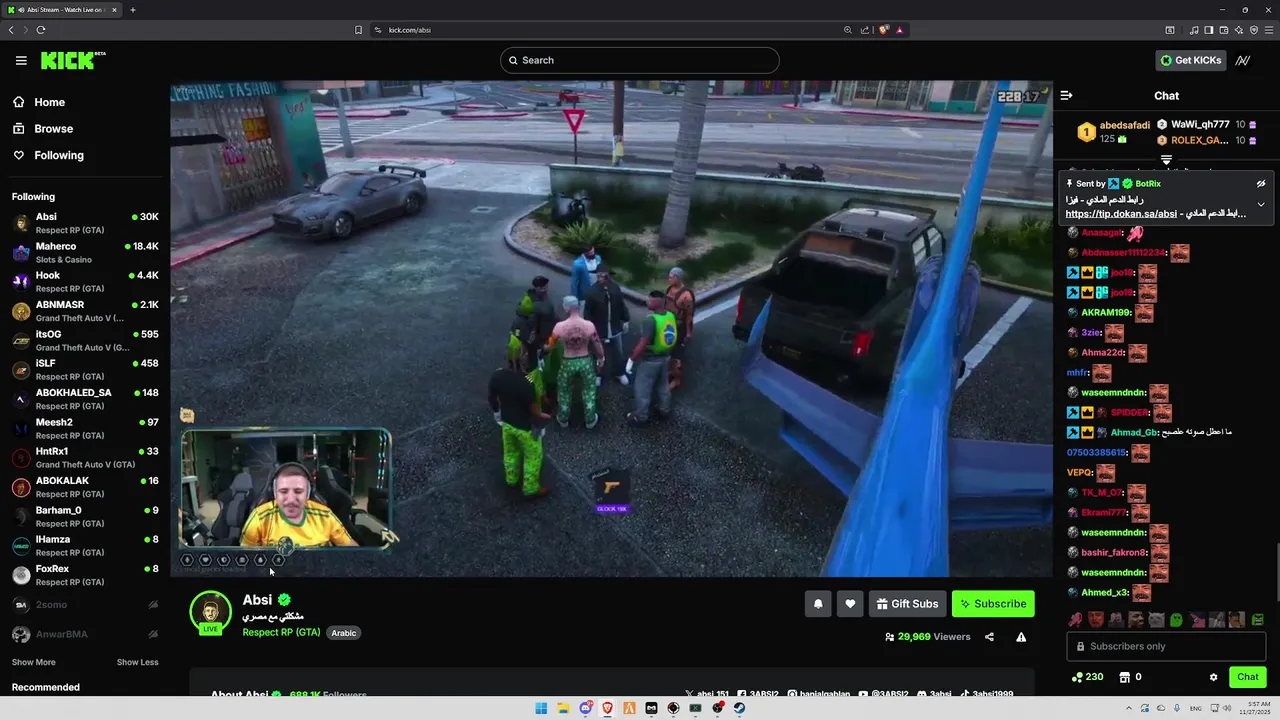This screenshot has height=720, width=1280.
Task: Open File Explorer on taskbar
Action: pyautogui.click(x=563, y=708)
